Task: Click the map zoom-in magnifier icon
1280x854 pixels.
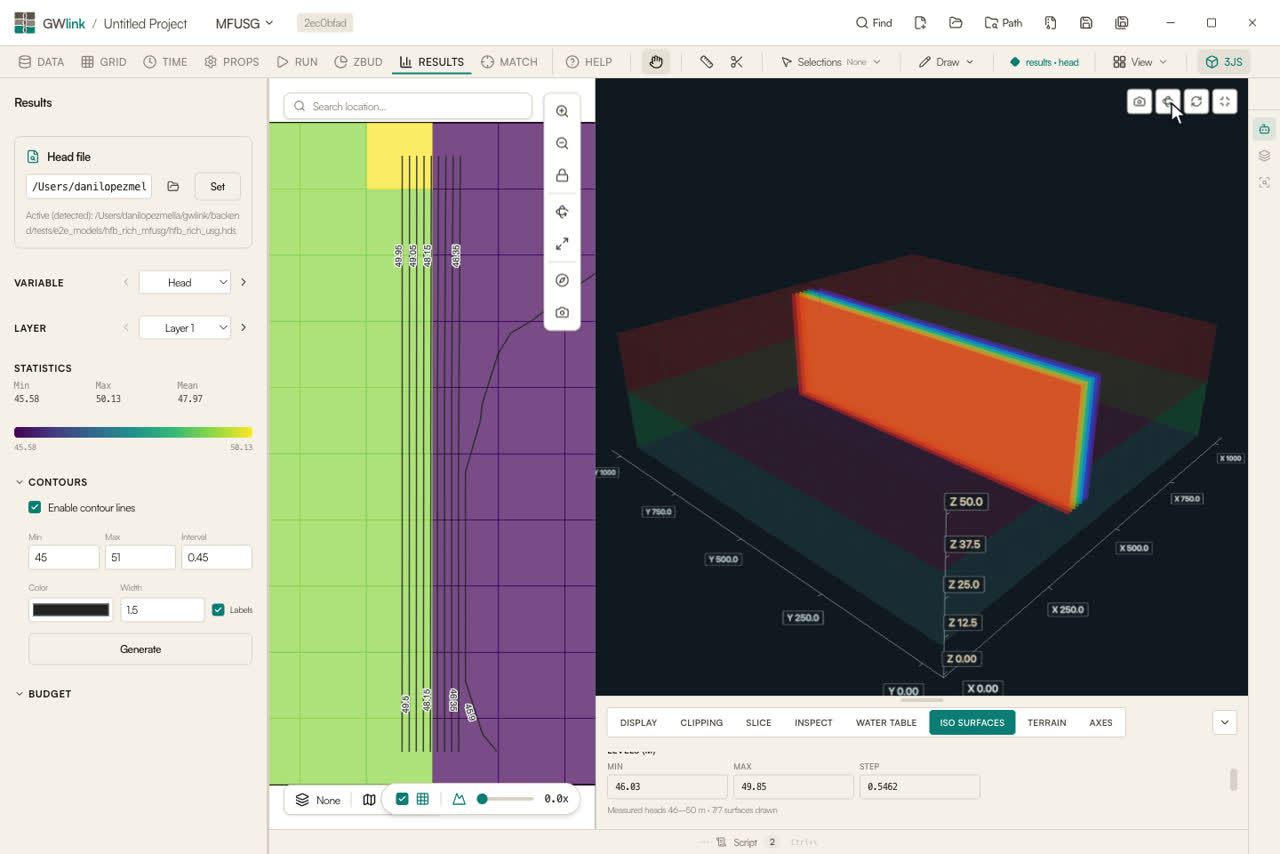Action: click(x=562, y=112)
